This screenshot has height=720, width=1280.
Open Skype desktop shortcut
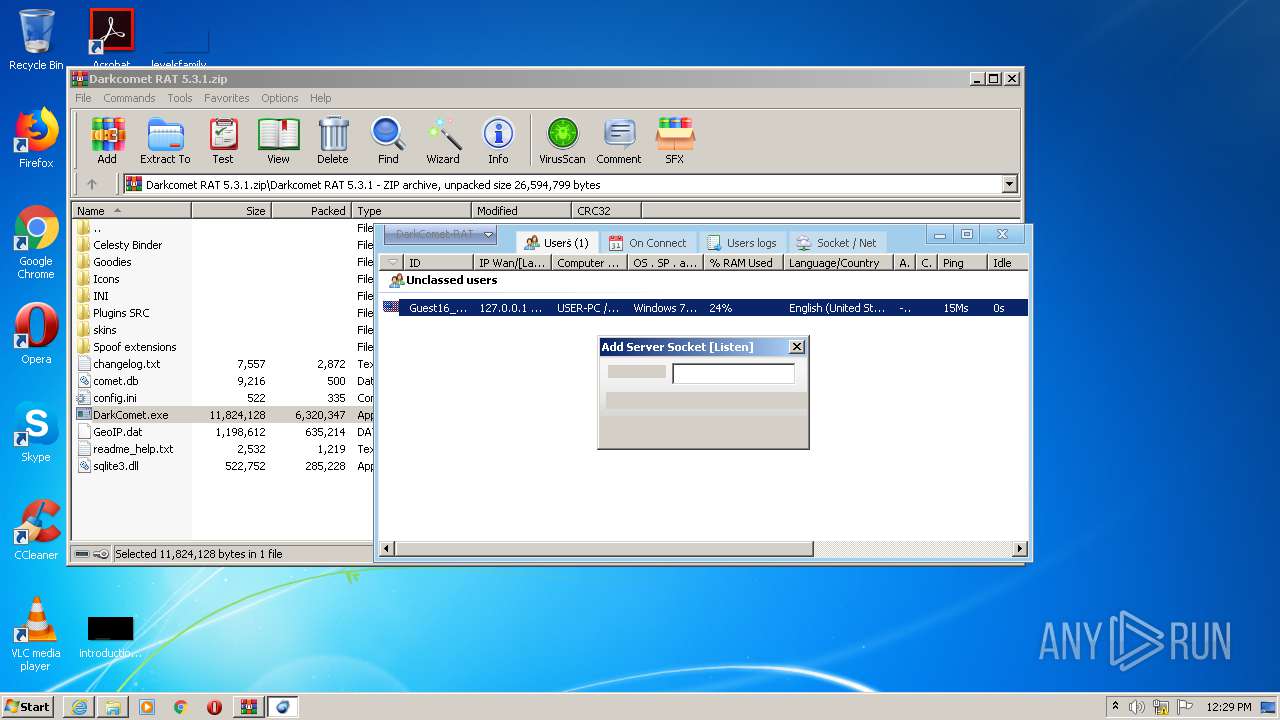[x=36, y=432]
